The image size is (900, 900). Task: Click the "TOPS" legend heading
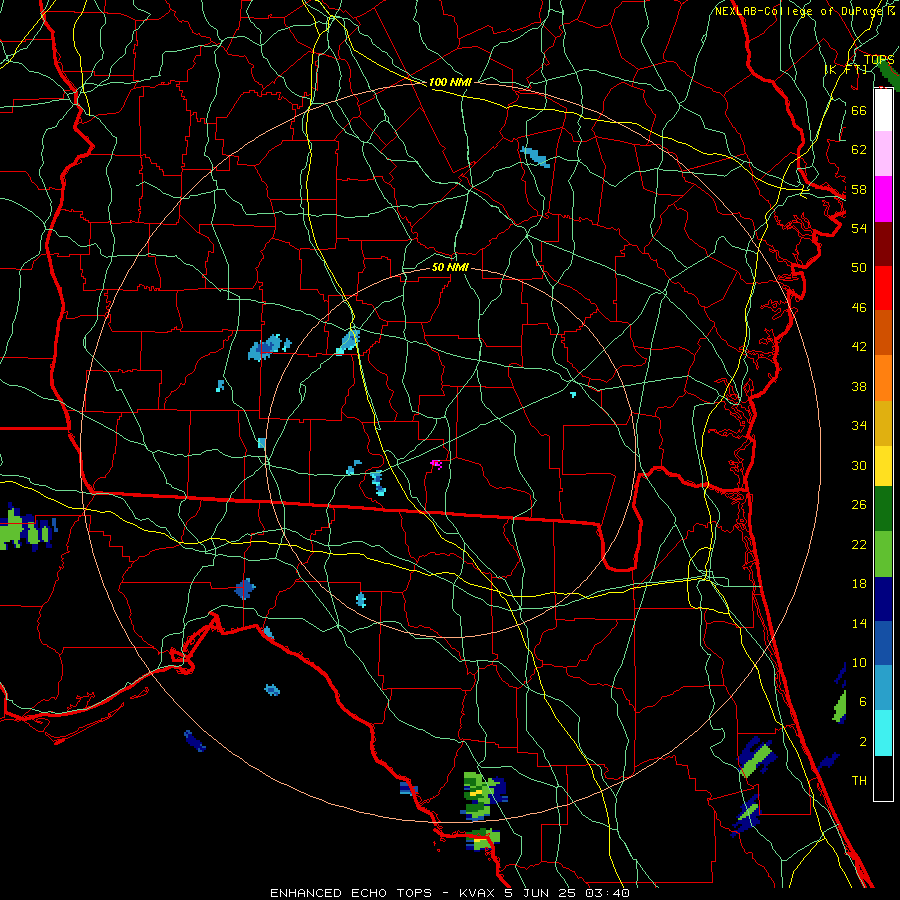tap(879, 59)
